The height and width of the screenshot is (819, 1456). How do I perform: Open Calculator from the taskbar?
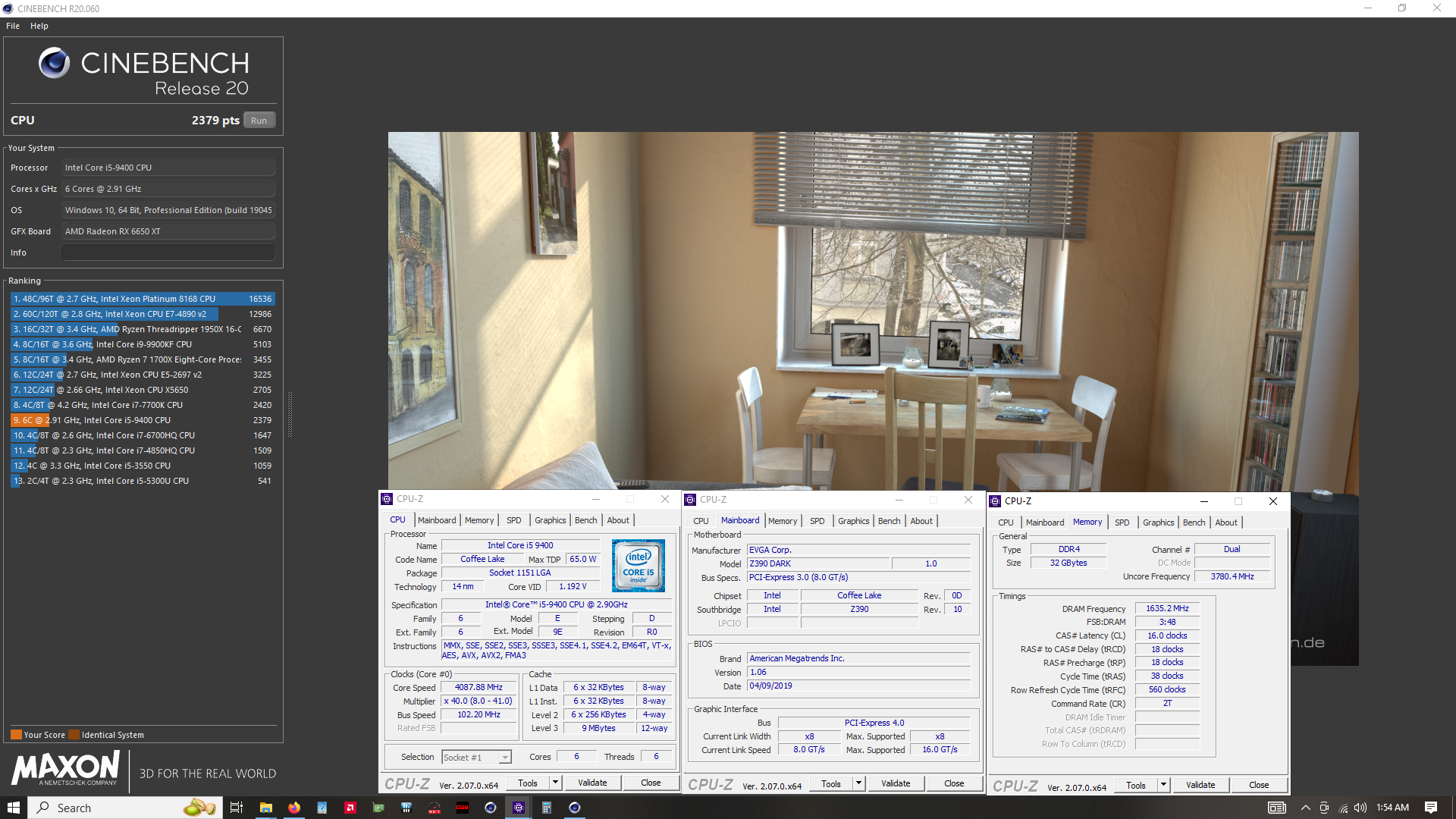(x=547, y=808)
